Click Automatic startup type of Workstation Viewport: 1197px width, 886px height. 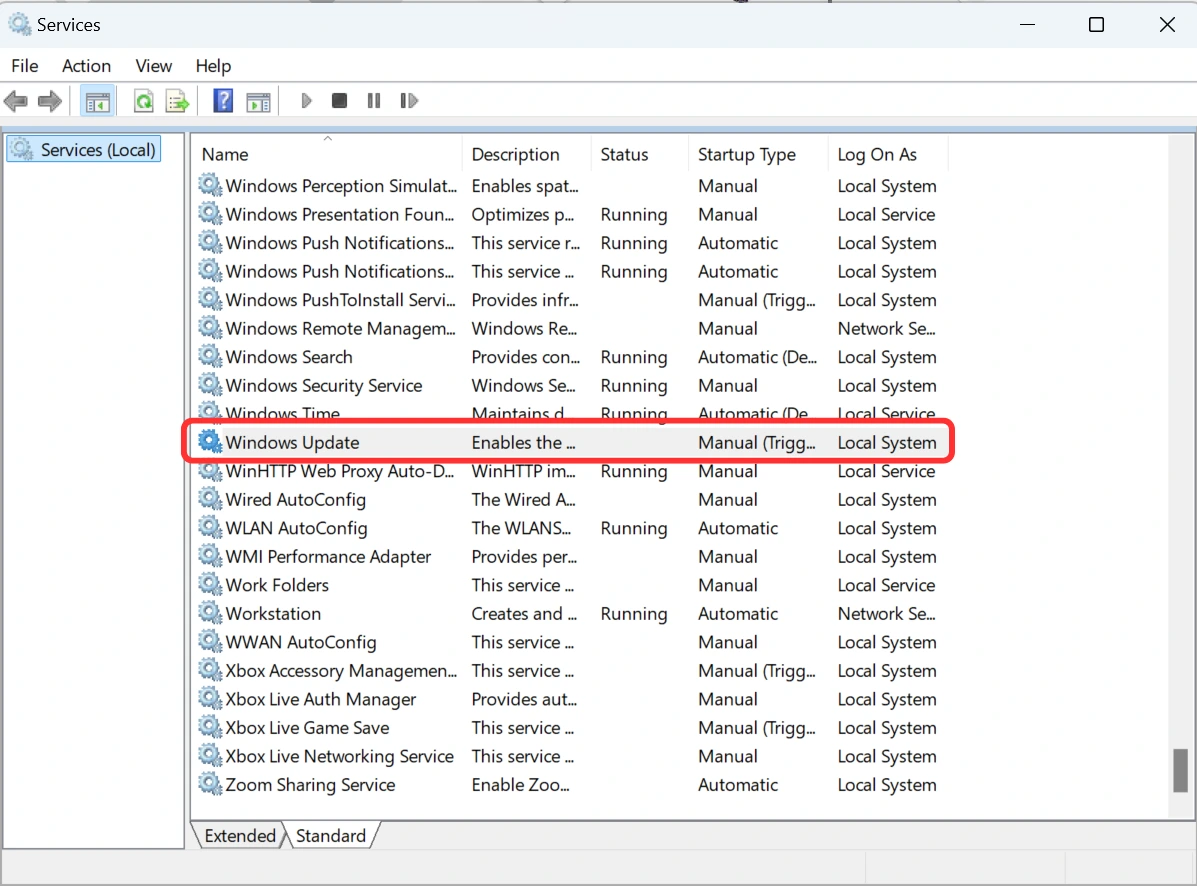[737, 614]
